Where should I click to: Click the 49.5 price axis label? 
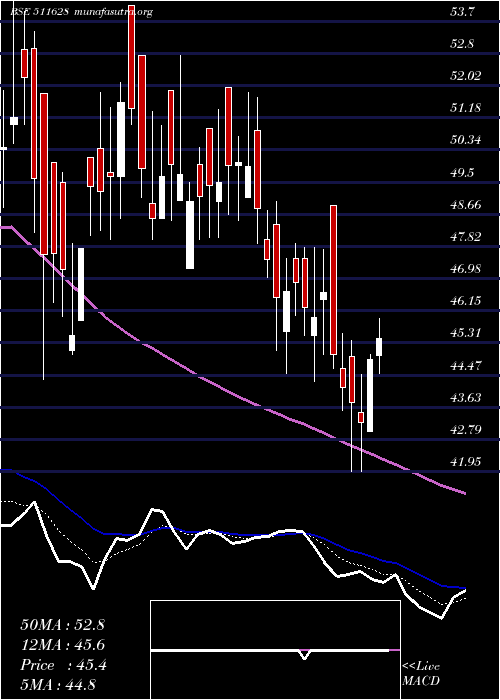point(462,173)
